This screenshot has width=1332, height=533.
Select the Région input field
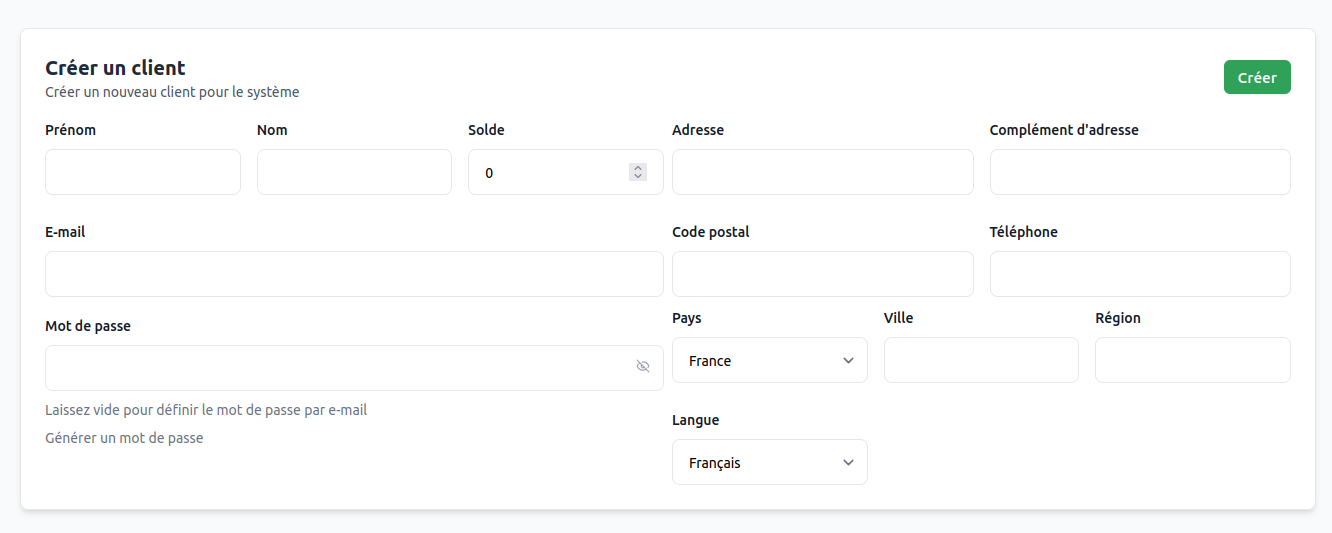[1192, 360]
